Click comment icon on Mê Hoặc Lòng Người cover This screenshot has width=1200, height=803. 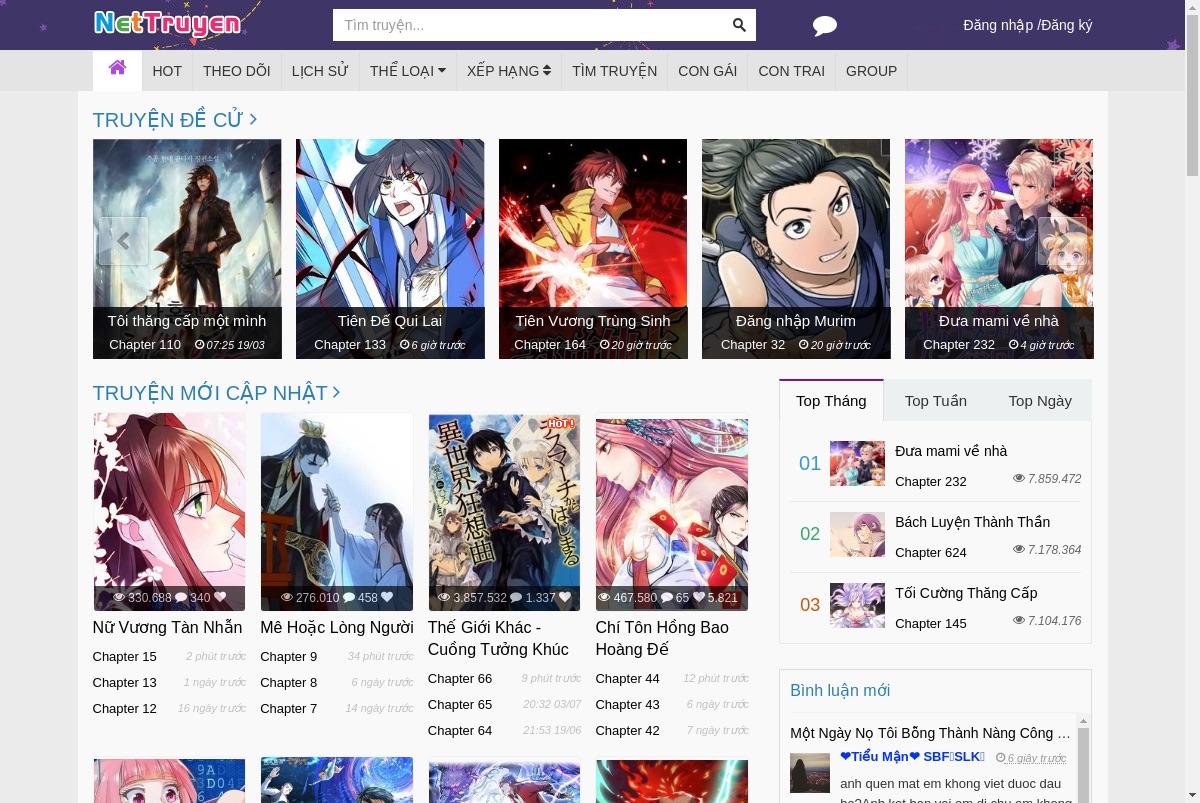(x=349, y=598)
